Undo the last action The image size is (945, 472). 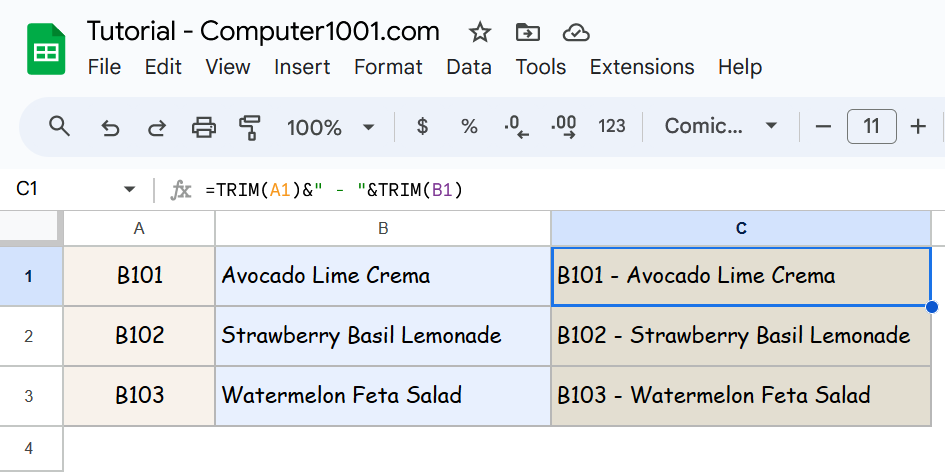pyautogui.click(x=110, y=127)
